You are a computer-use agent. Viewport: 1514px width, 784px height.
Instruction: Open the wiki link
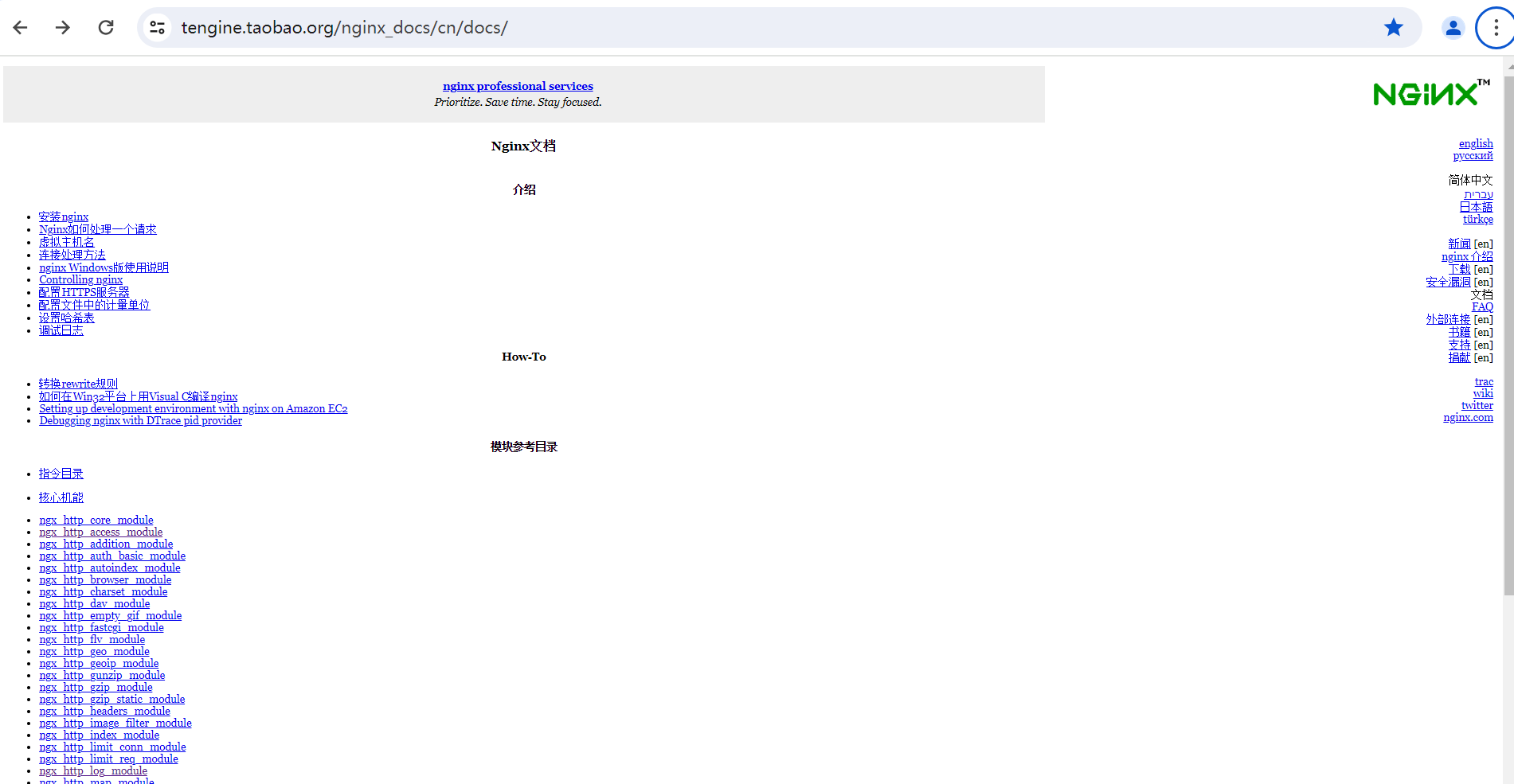[1483, 393]
